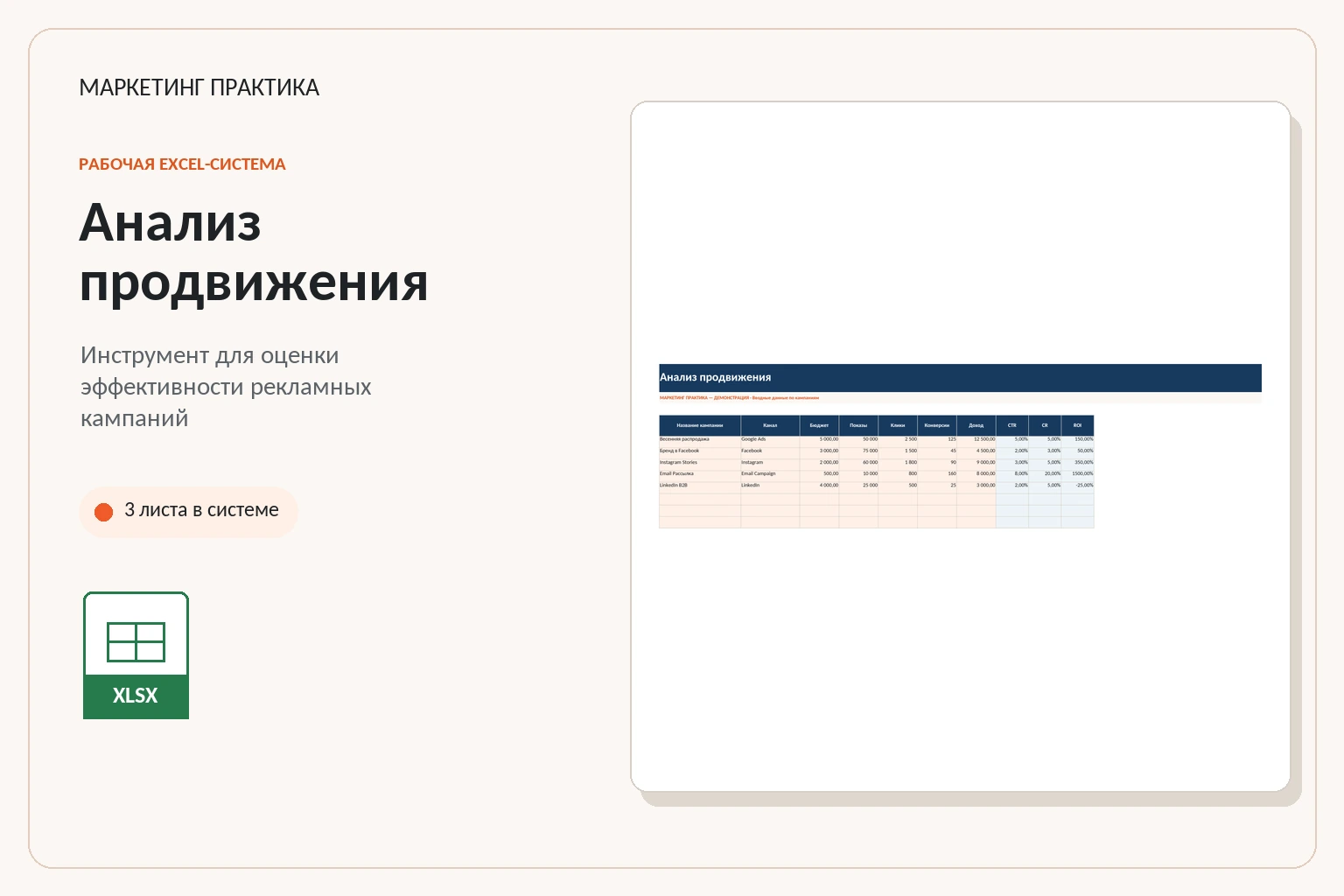This screenshot has width=1344, height=896.
Task: Select the 'ROI' column header
Action: point(1078,425)
